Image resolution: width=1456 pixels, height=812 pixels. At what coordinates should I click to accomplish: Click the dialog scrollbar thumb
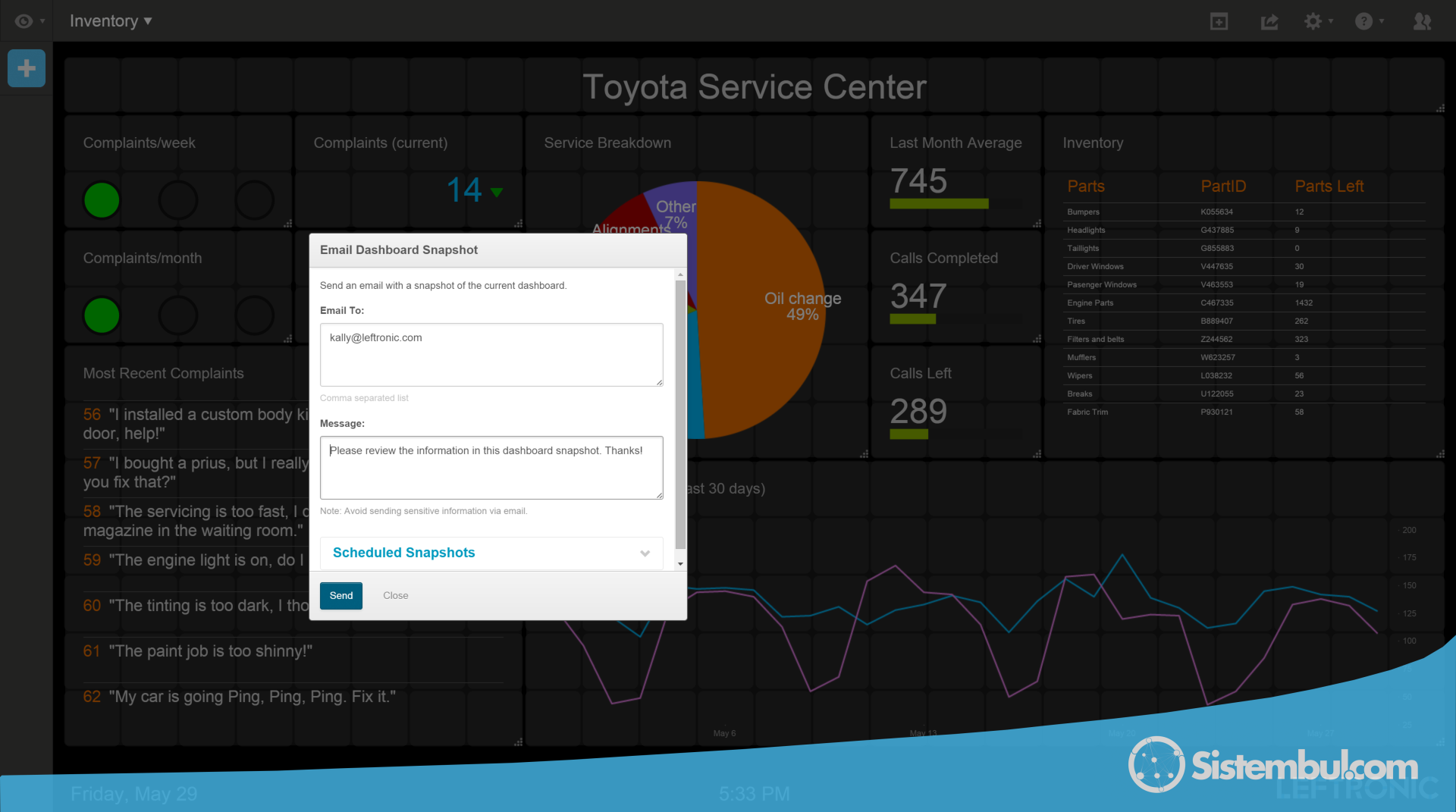680,414
